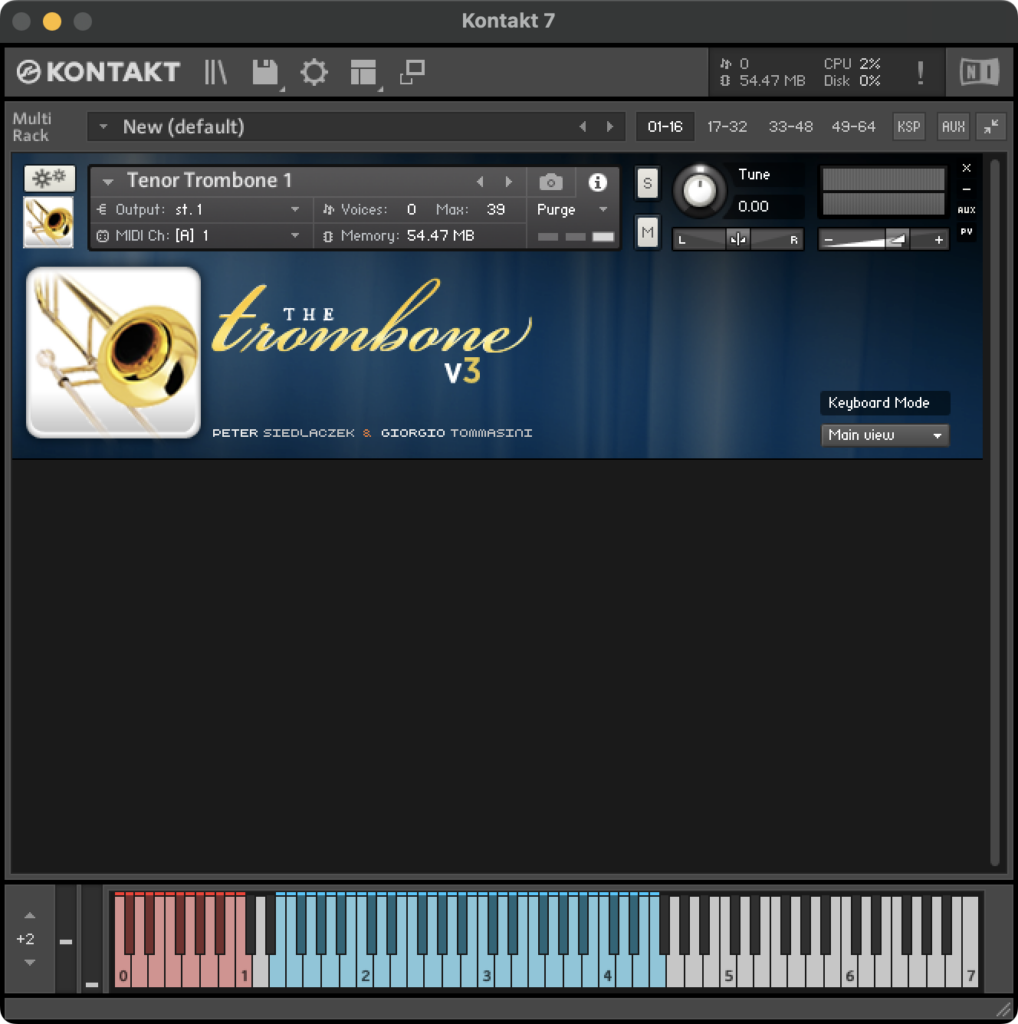This screenshot has width=1018, height=1024.
Task: Collapse rack headers with the arrows icon
Action: (991, 126)
